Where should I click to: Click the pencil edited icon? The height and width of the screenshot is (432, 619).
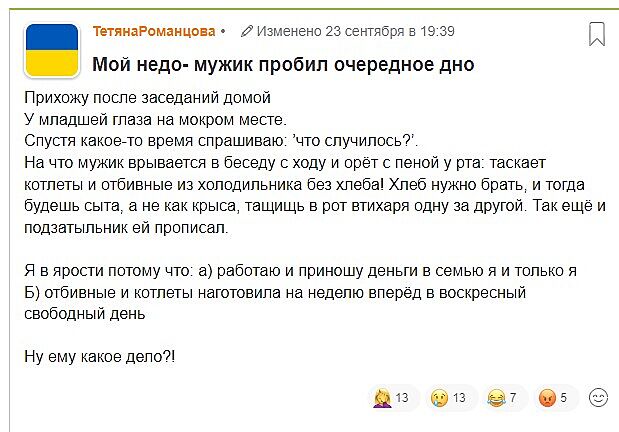point(246,31)
